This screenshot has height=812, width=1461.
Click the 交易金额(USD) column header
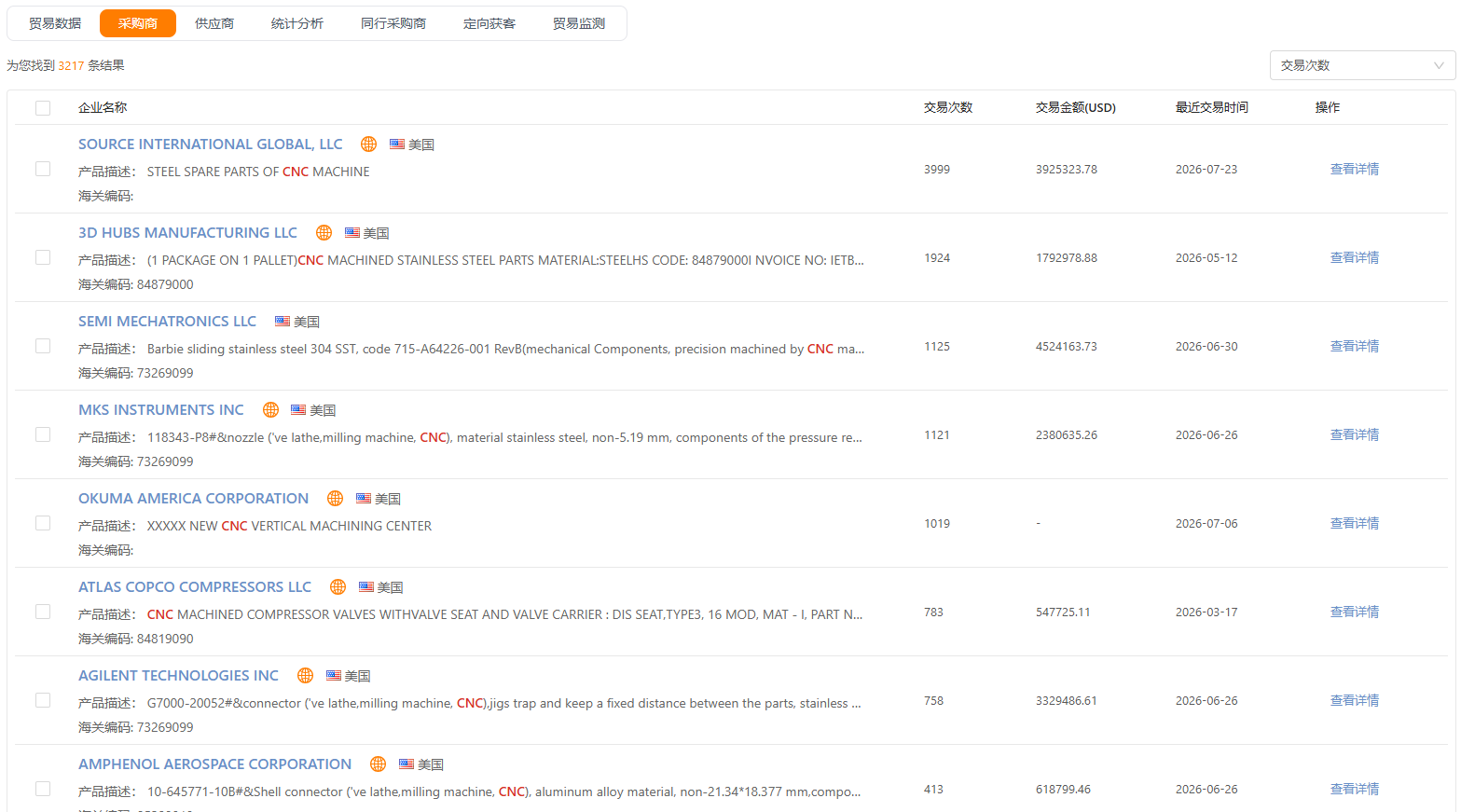(x=1076, y=108)
